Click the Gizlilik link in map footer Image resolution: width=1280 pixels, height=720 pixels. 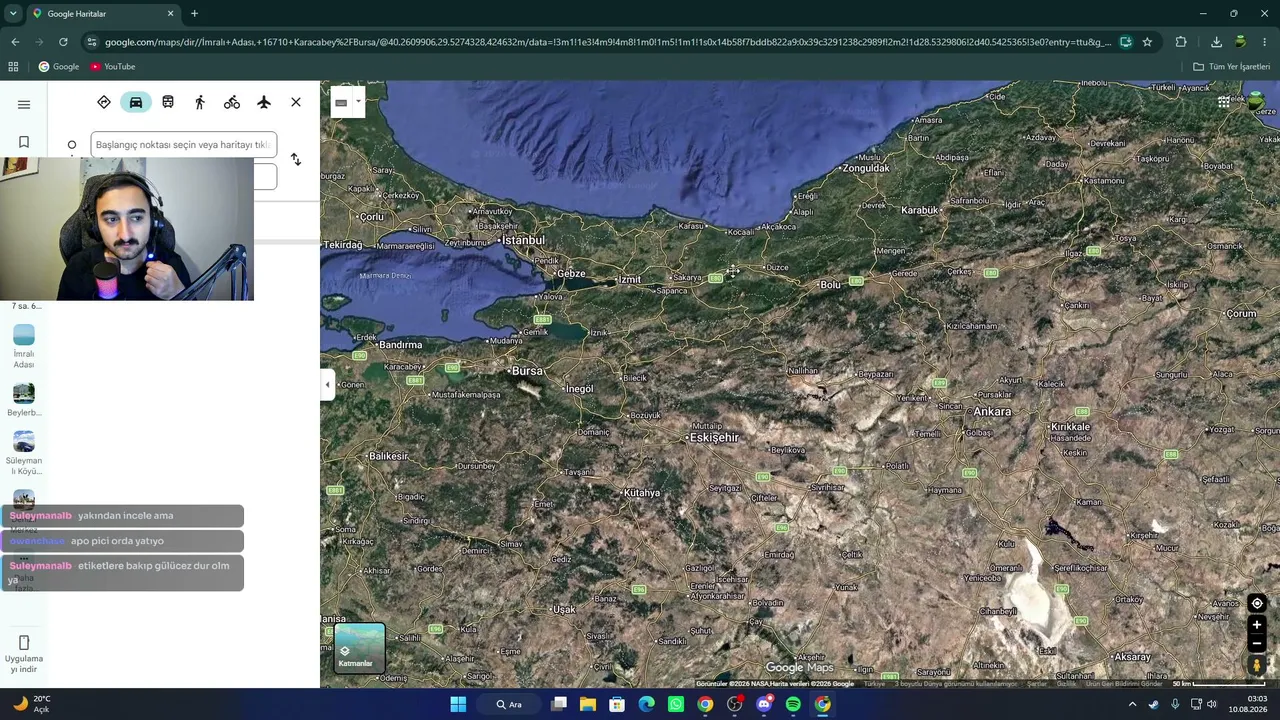coord(1066,684)
